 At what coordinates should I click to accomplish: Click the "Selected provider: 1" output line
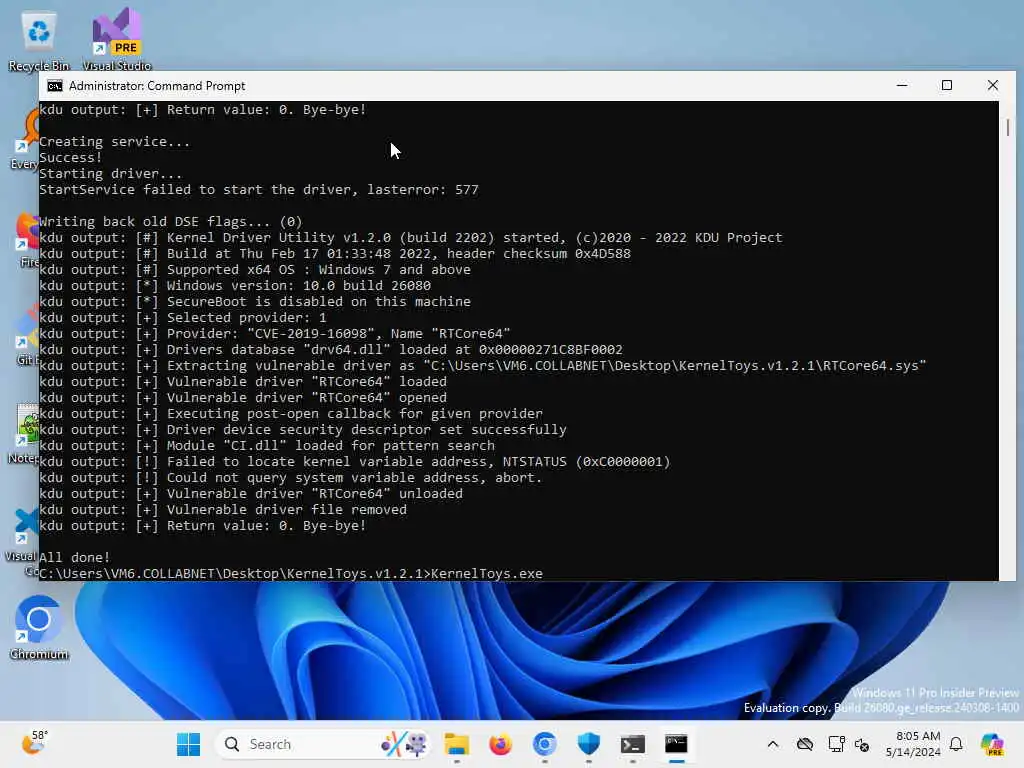pos(183,317)
